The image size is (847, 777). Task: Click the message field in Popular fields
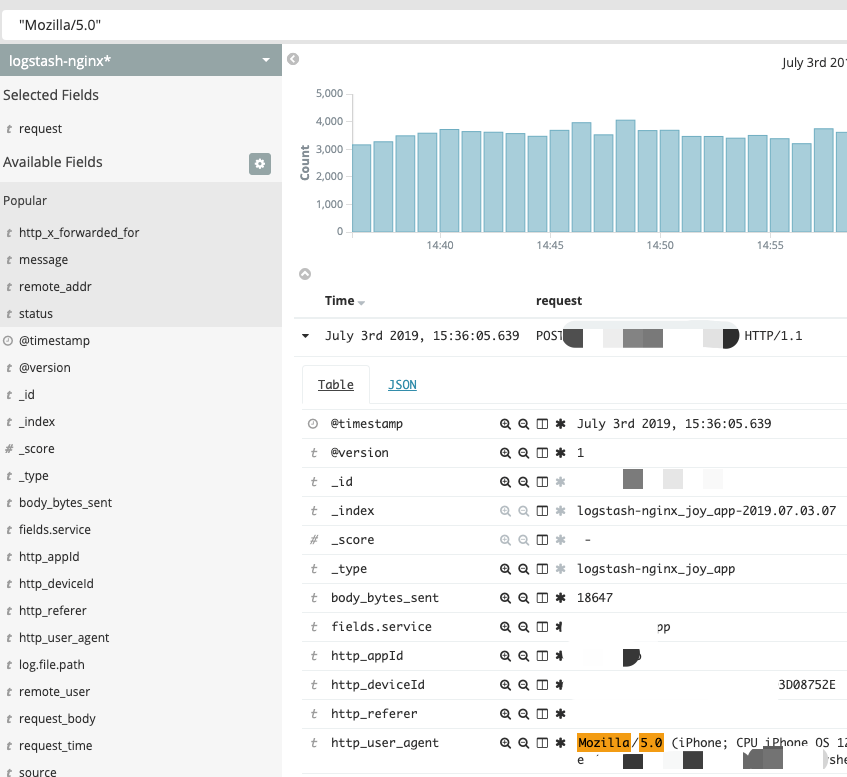click(x=44, y=260)
